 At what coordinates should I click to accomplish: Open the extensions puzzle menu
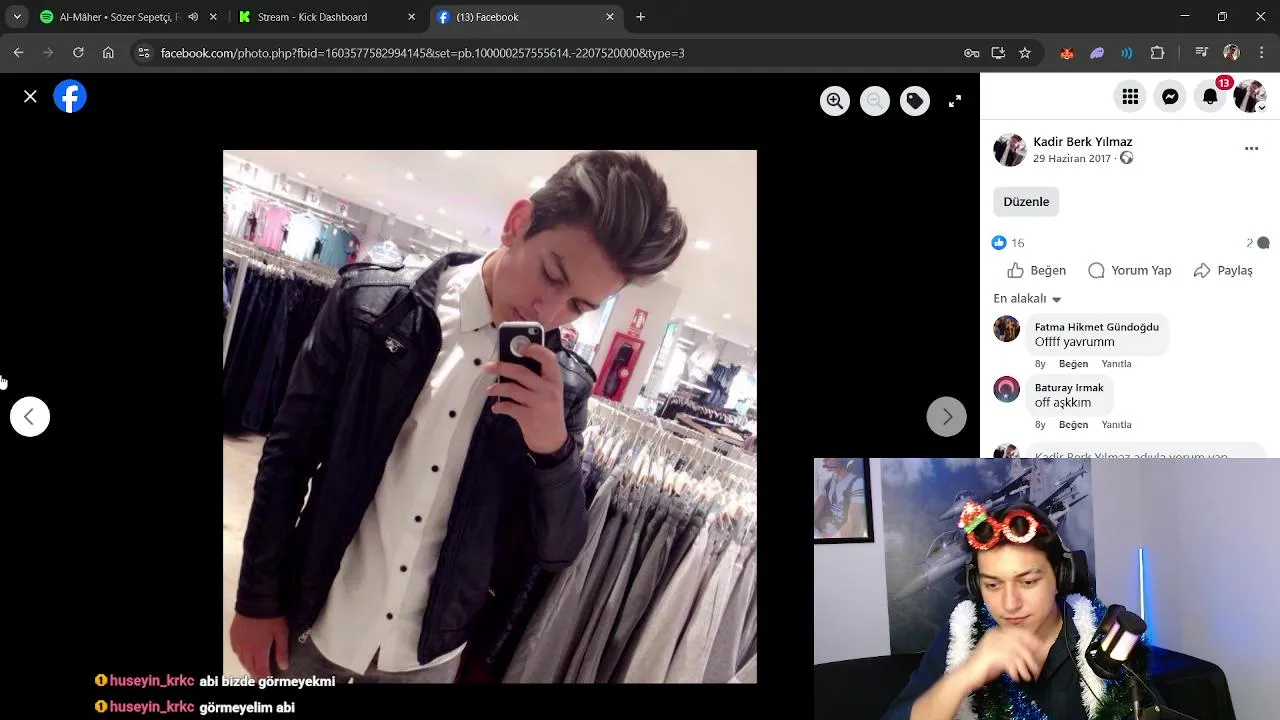[x=1158, y=53]
